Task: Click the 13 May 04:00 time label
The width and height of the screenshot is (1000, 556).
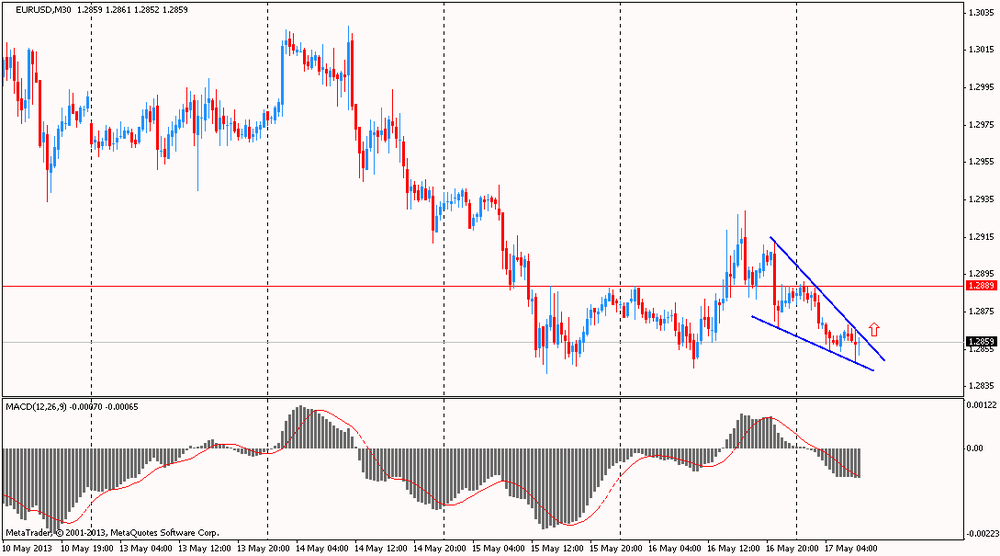Action: point(145,548)
